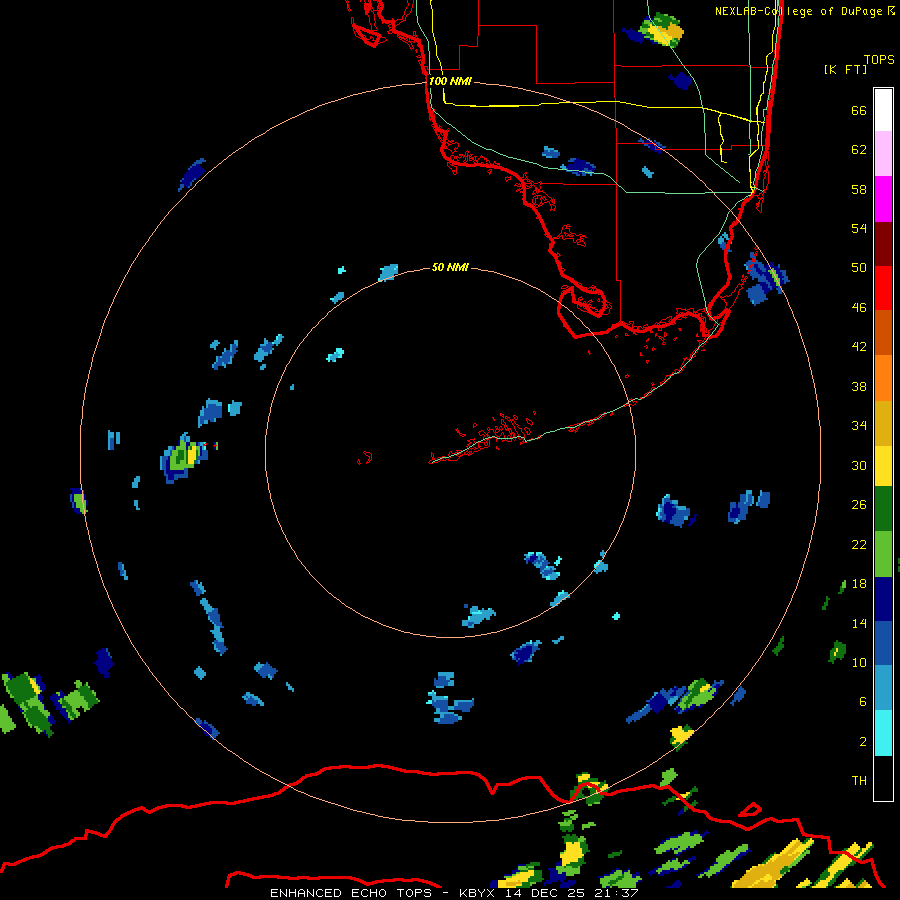Click the navy blue legend swatch
The width and height of the screenshot is (900, 900).
tap(883, 599)
